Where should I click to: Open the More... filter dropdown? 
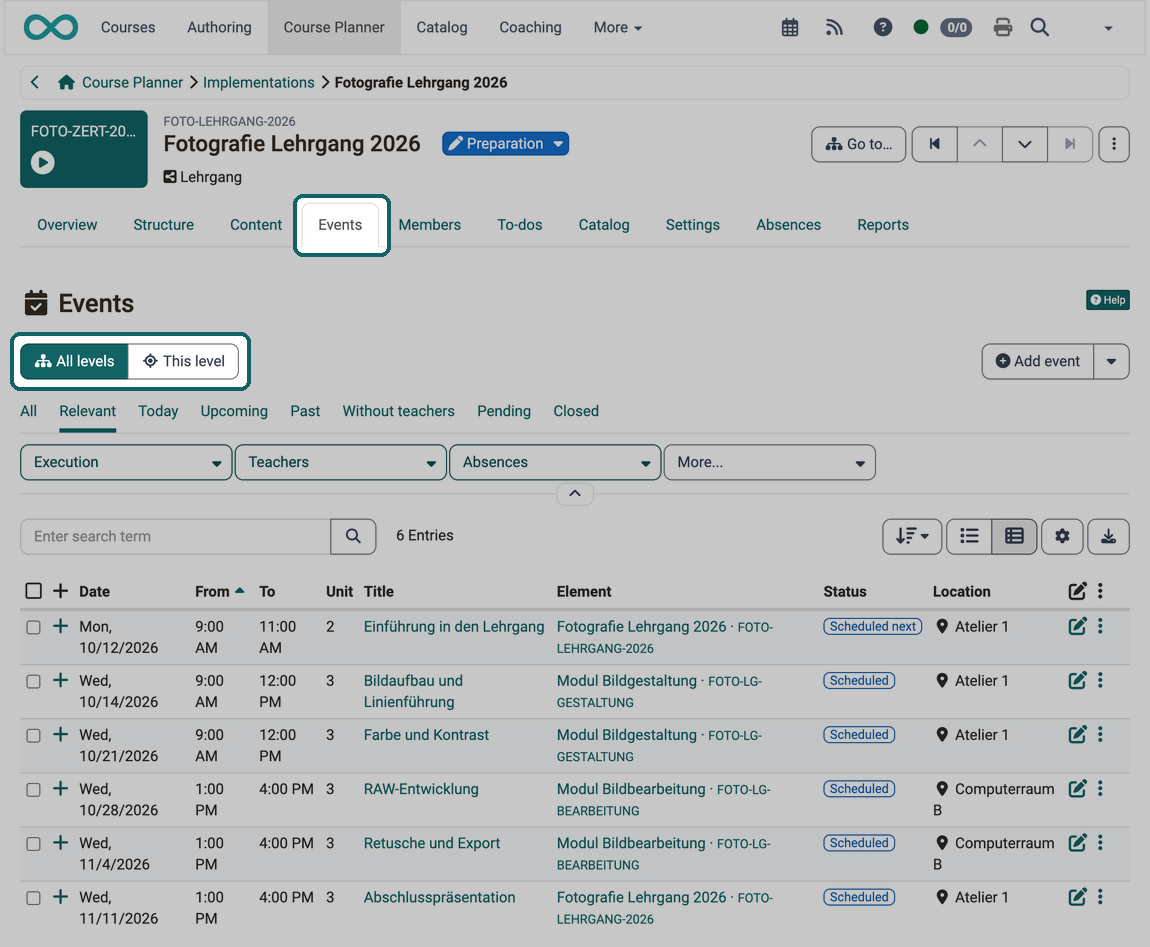click(769, 462)
